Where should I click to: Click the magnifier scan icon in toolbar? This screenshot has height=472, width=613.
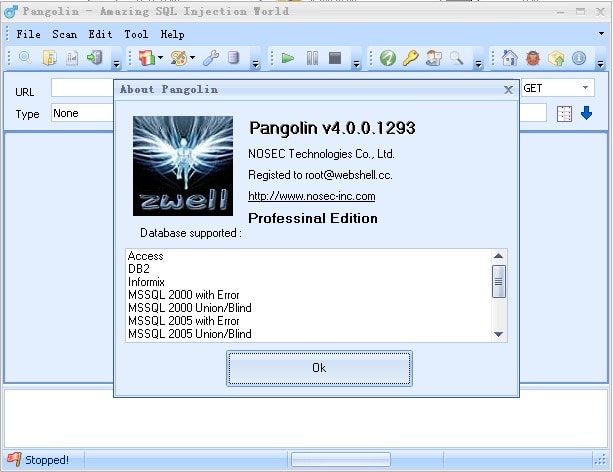25,58
